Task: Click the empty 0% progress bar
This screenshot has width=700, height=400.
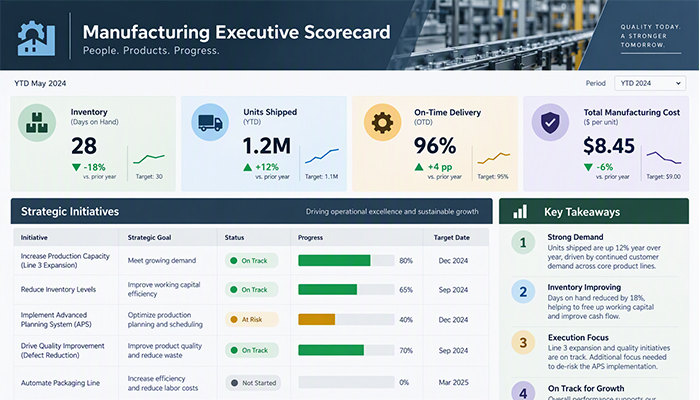Action: pyautogui.click(x=346, y=383)
